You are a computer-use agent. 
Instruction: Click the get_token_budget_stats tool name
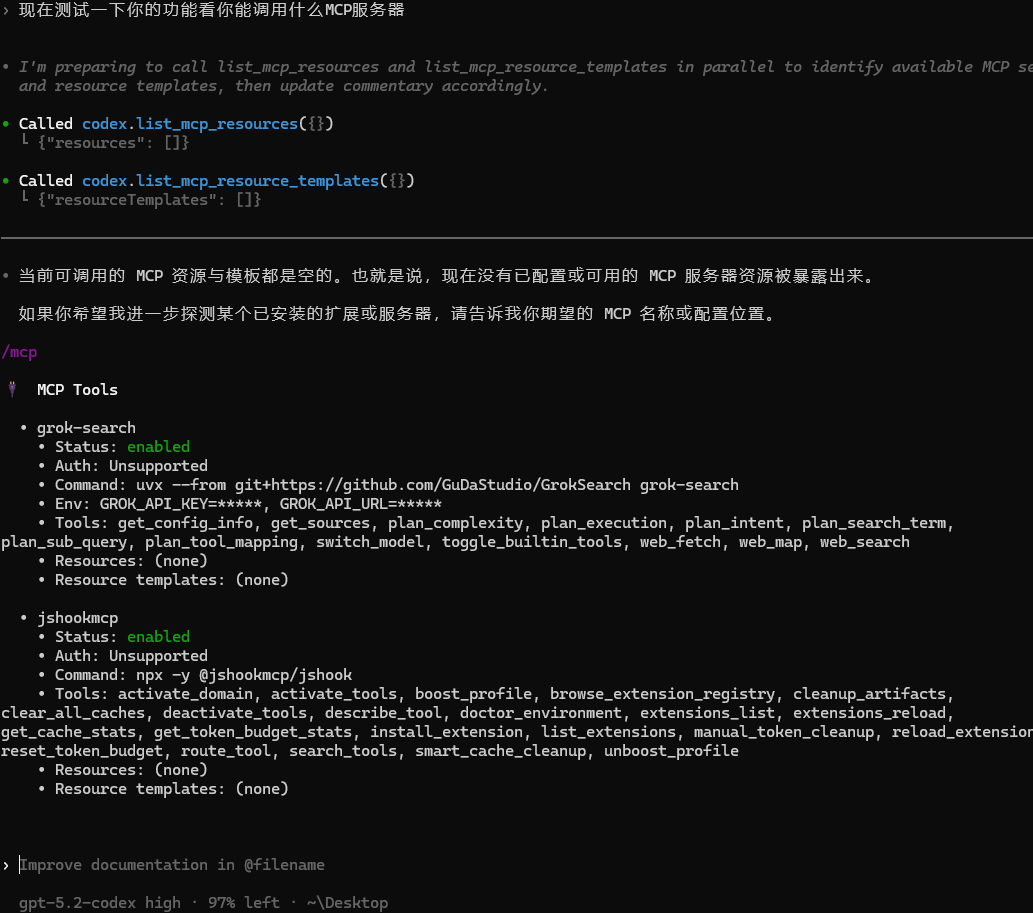253,733
